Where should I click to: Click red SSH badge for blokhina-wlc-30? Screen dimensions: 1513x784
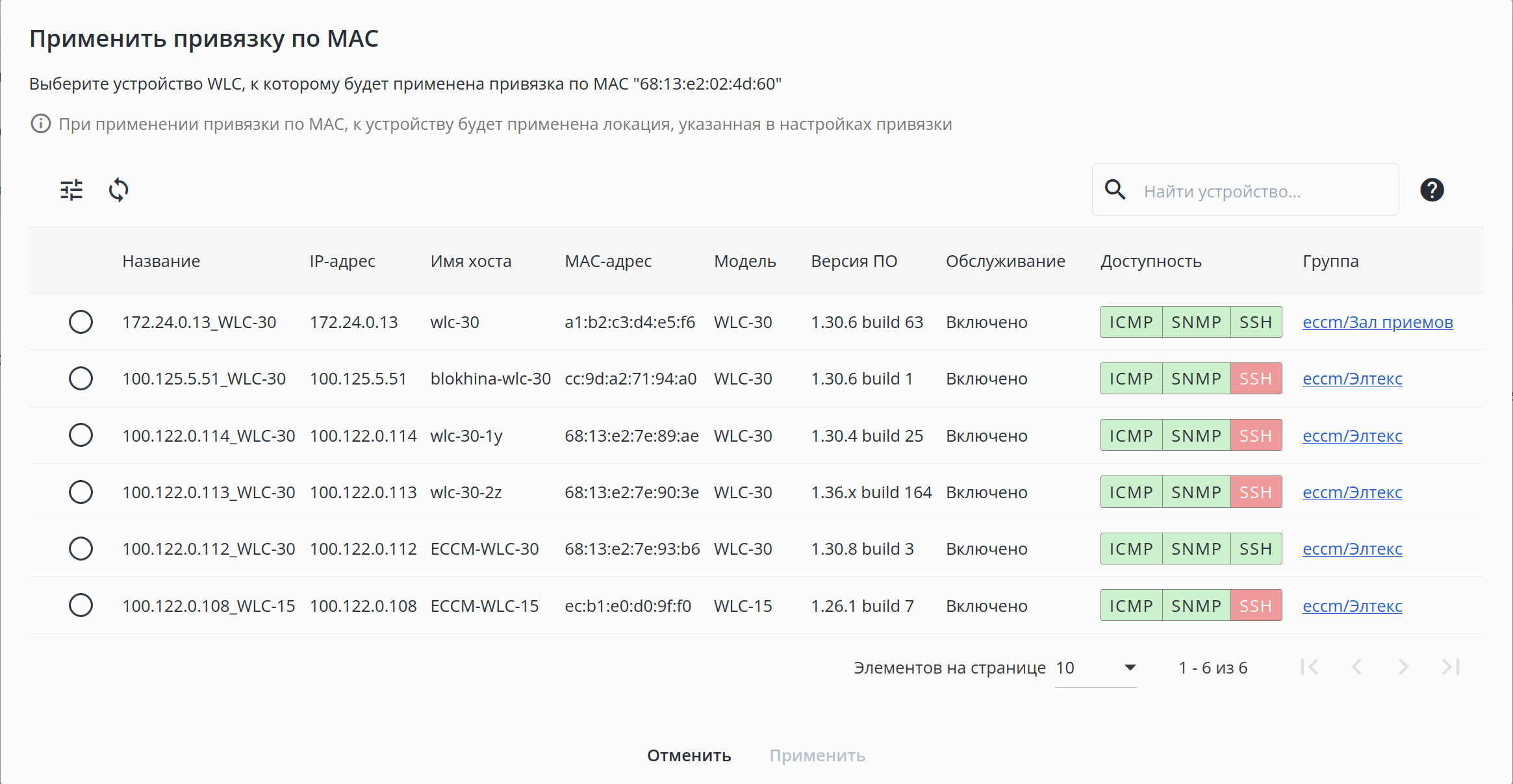coord(1255,379)
